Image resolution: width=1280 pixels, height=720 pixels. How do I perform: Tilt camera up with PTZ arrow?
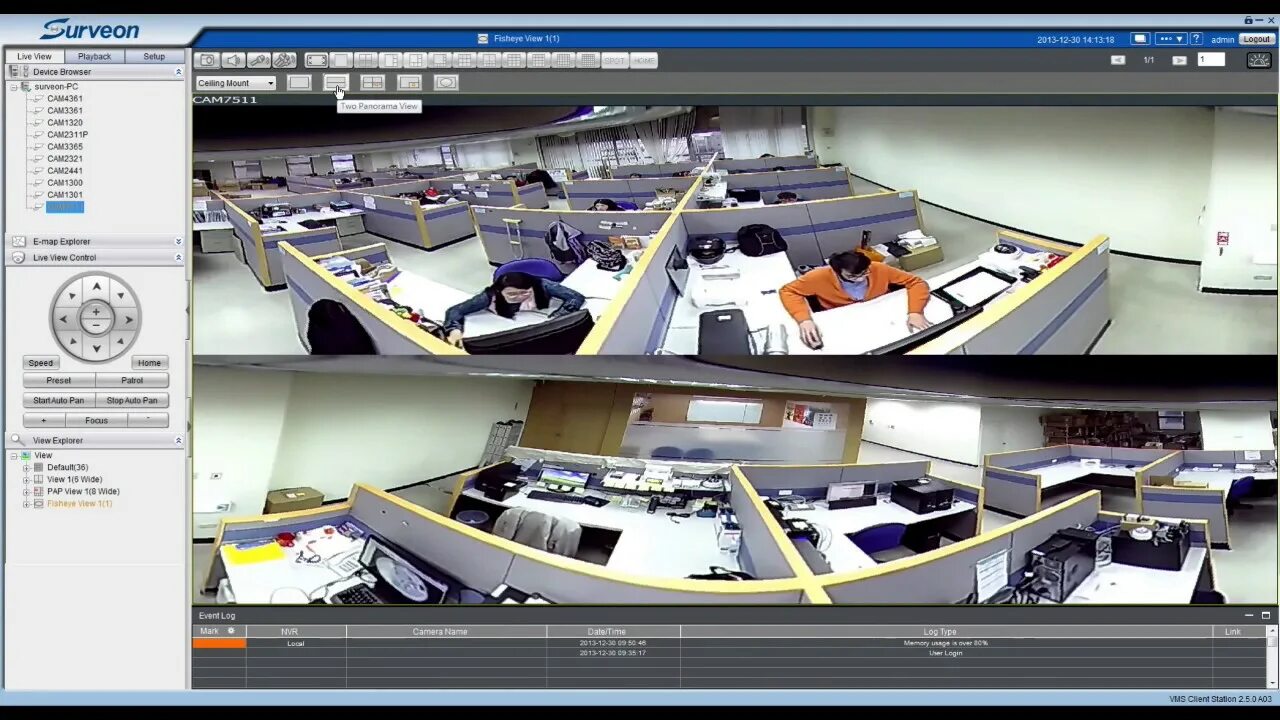pos(96,286)
